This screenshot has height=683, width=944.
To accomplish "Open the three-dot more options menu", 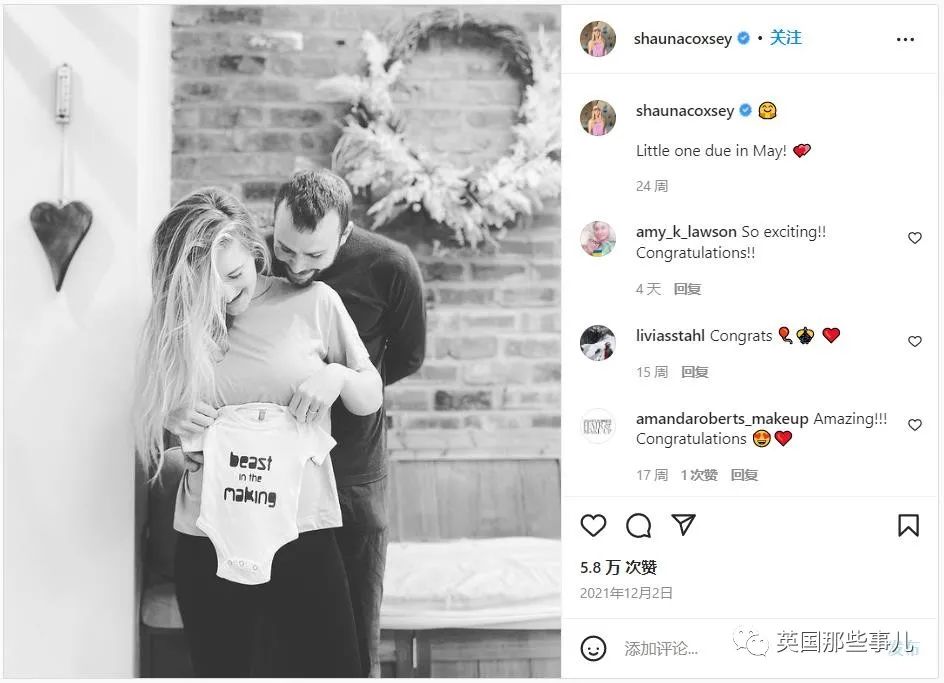I will coord(905,40).
